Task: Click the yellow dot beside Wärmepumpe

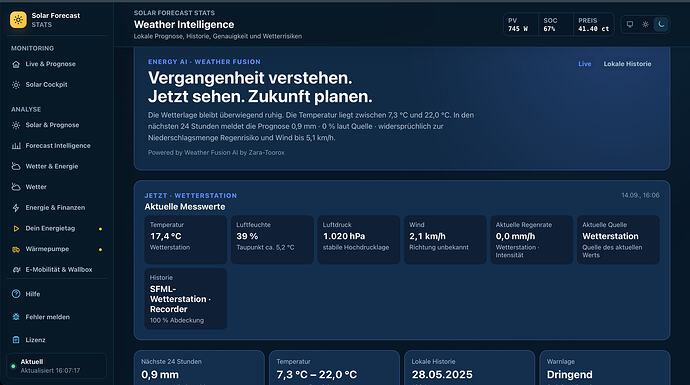Action: pyautogui.click(x=100, y=249)
